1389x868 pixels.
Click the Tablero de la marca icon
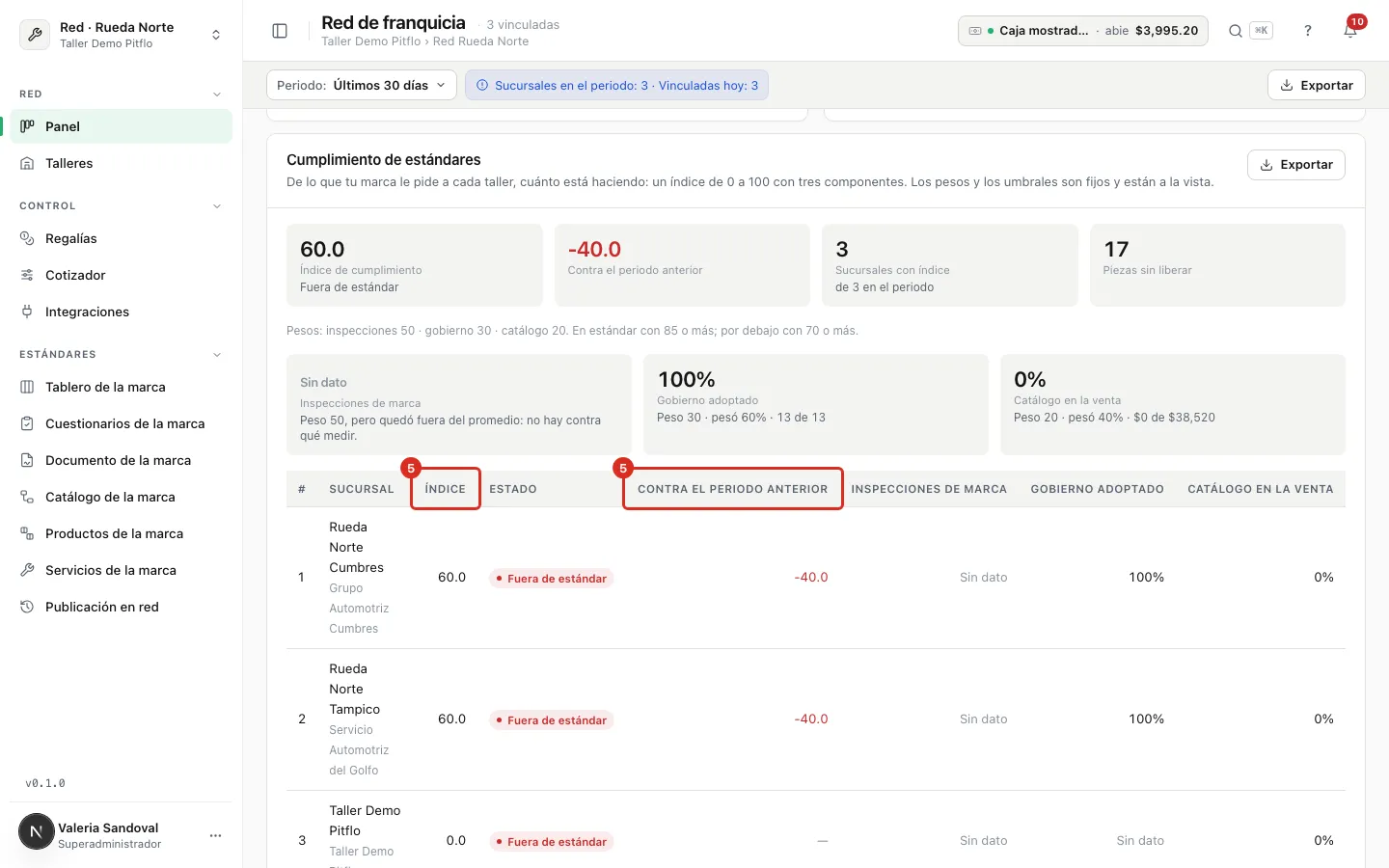(27, 387)
